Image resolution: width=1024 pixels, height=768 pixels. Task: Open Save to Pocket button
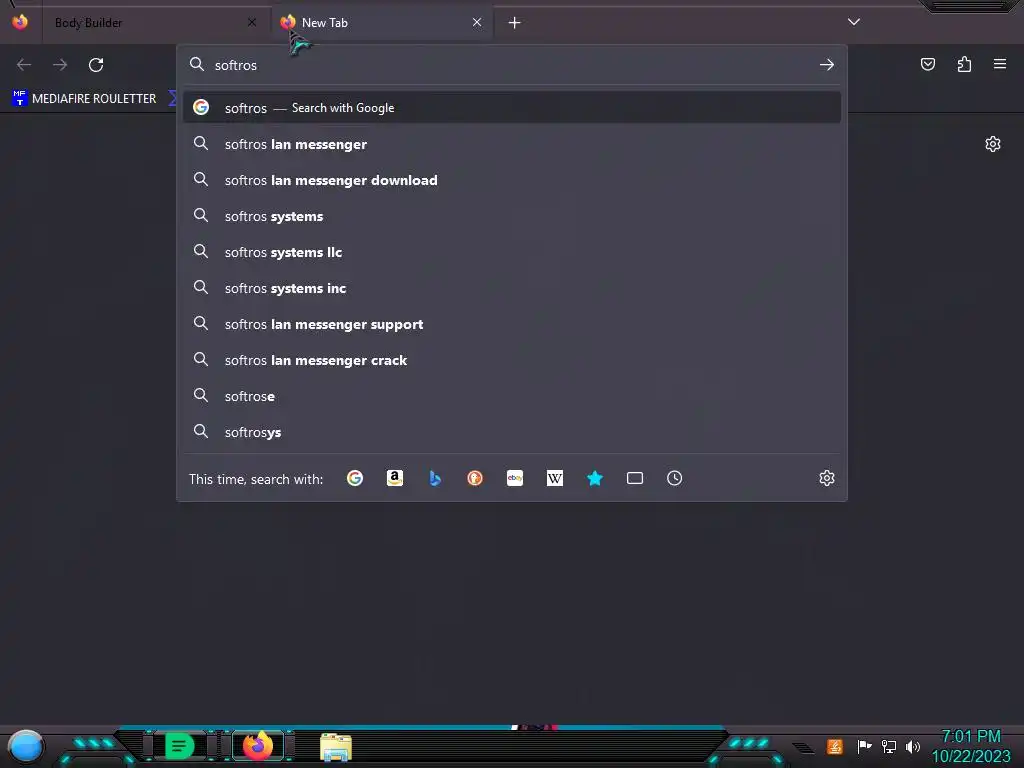click(x=927, y=64)
